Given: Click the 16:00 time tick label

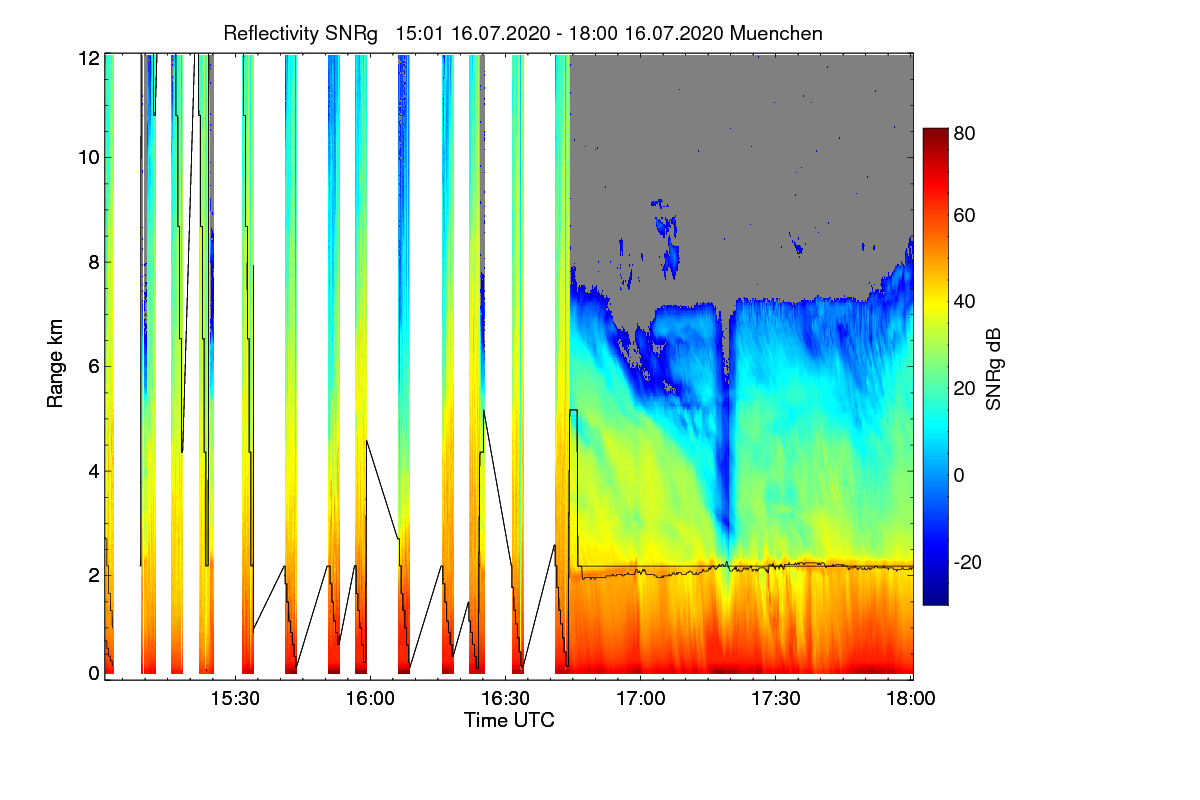Looking at the screenshot, I should [x=370, y=698].
